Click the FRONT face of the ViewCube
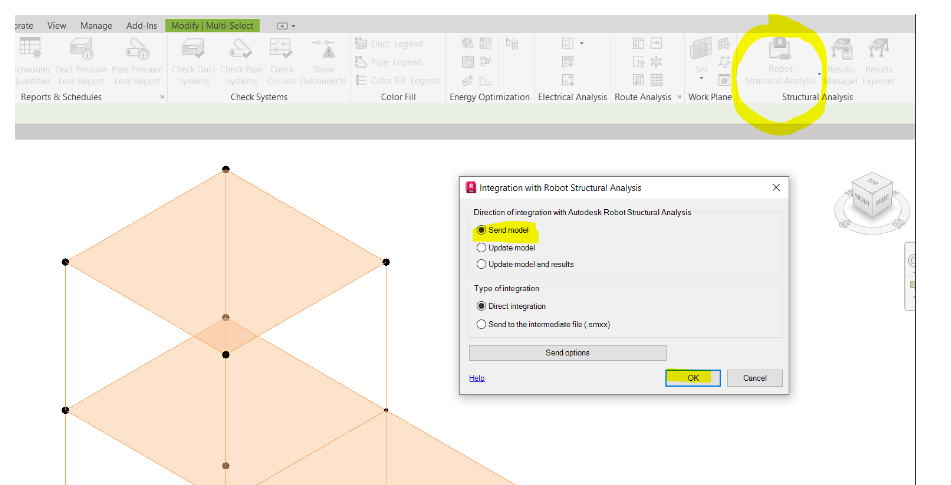Screen dimensions: 951x485 (862, 198)
